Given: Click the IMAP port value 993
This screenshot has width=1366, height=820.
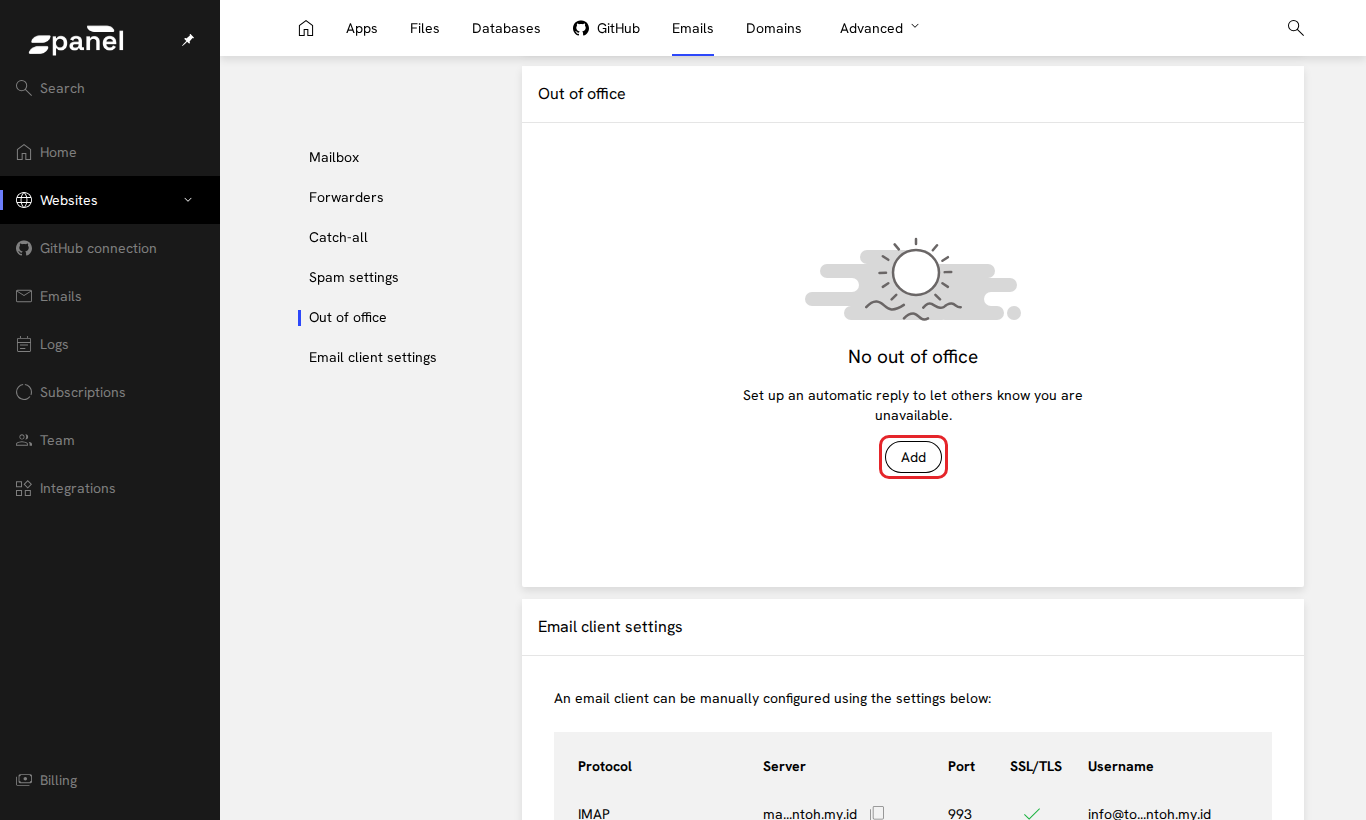Looking at the screenshot, I should click(x=960, y=813).
